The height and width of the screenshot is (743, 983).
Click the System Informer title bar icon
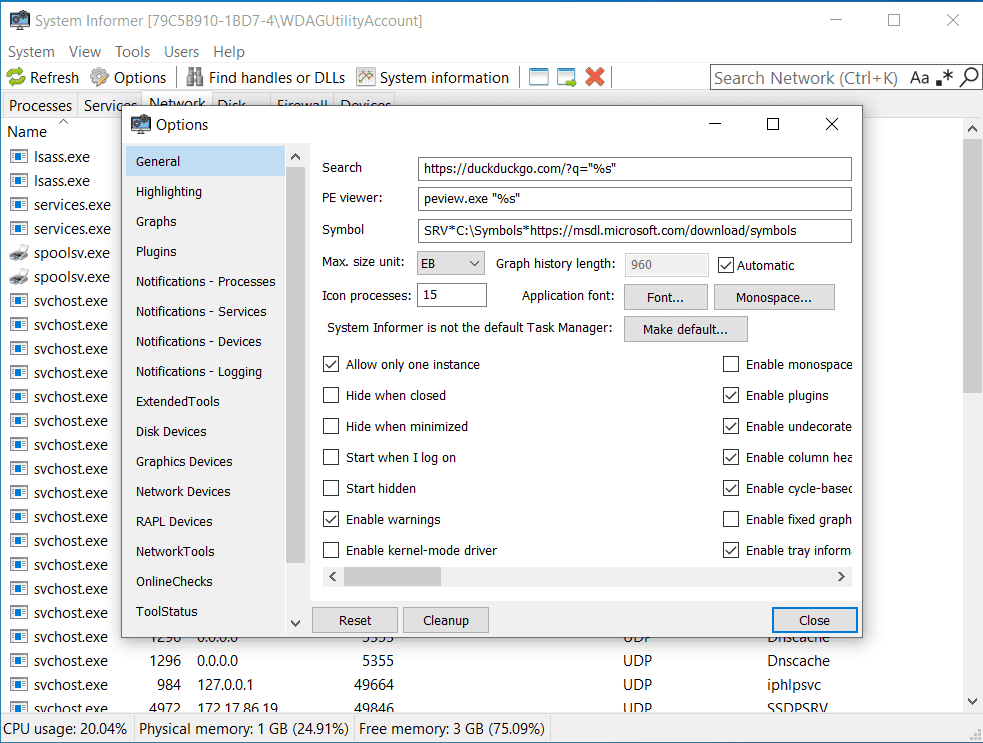point(19,20)
